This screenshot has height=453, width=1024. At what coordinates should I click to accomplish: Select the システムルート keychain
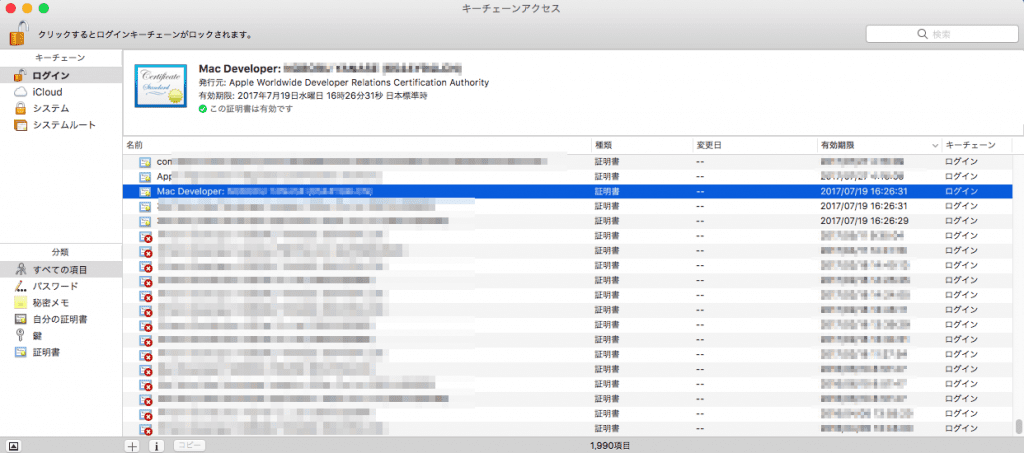64,124
